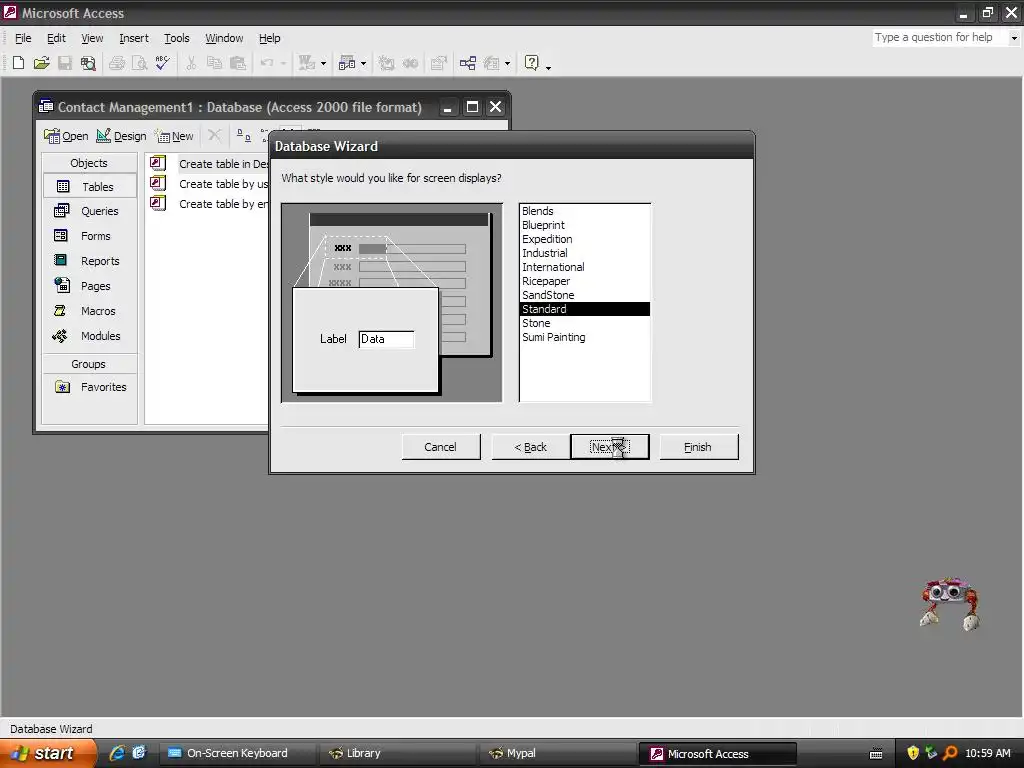Click the Copy toolbar icon
The image size is (1024, 768).
(214, 63)
